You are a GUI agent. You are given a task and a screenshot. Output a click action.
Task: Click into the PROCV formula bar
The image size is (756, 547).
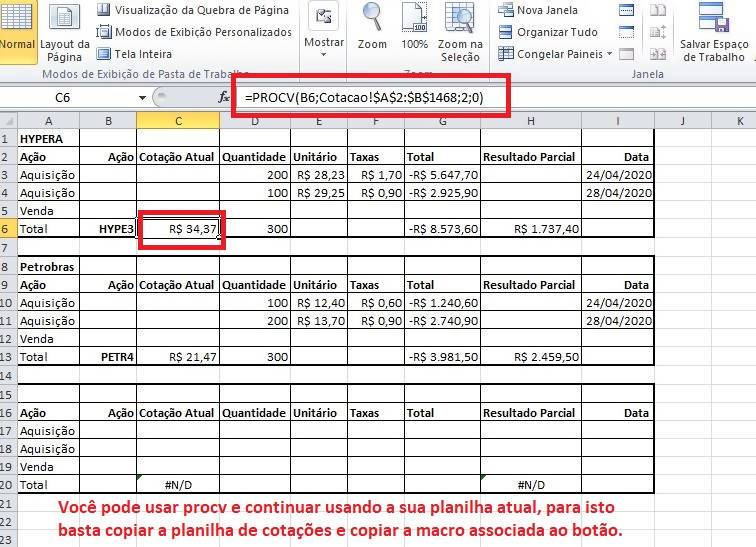(x=370, y=97)
